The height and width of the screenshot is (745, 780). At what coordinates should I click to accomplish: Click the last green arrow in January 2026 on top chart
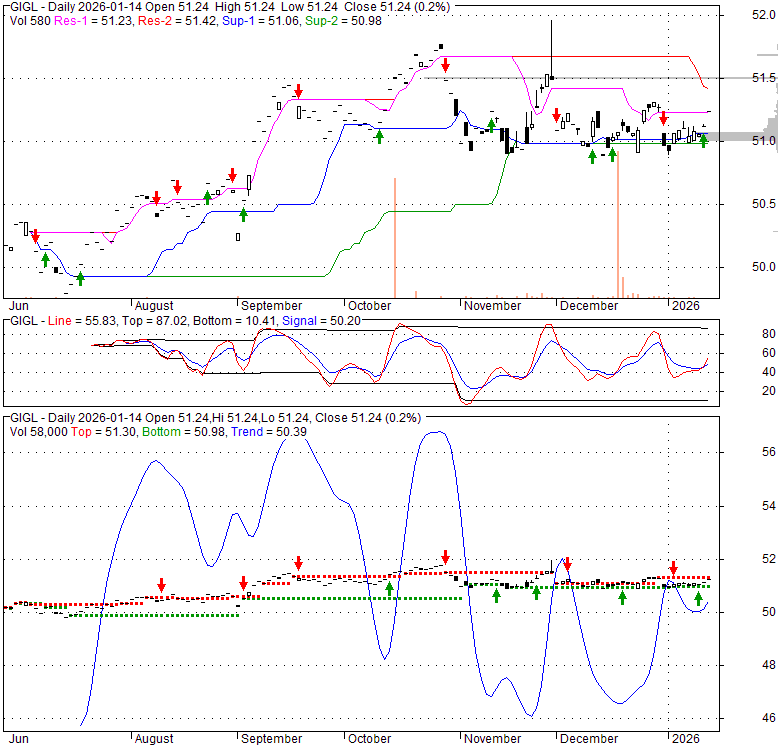[x=703, y=141]
